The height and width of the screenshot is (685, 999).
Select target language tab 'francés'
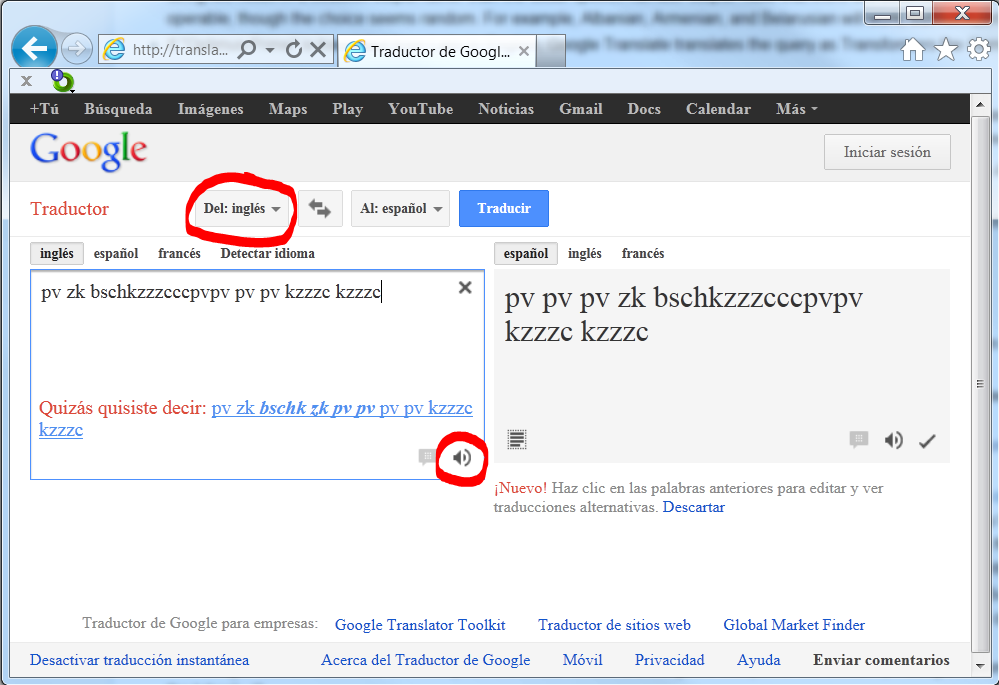(643, 254)
